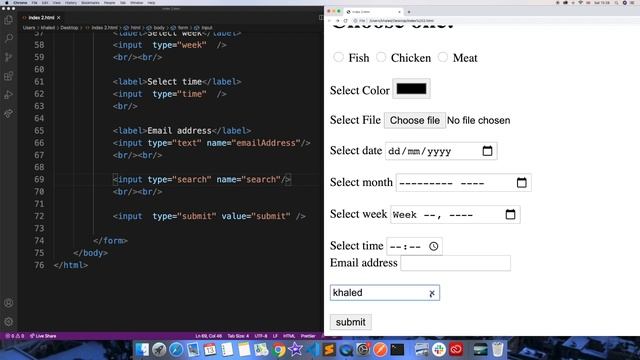Click the split editor icon

[x=321, y=18]
